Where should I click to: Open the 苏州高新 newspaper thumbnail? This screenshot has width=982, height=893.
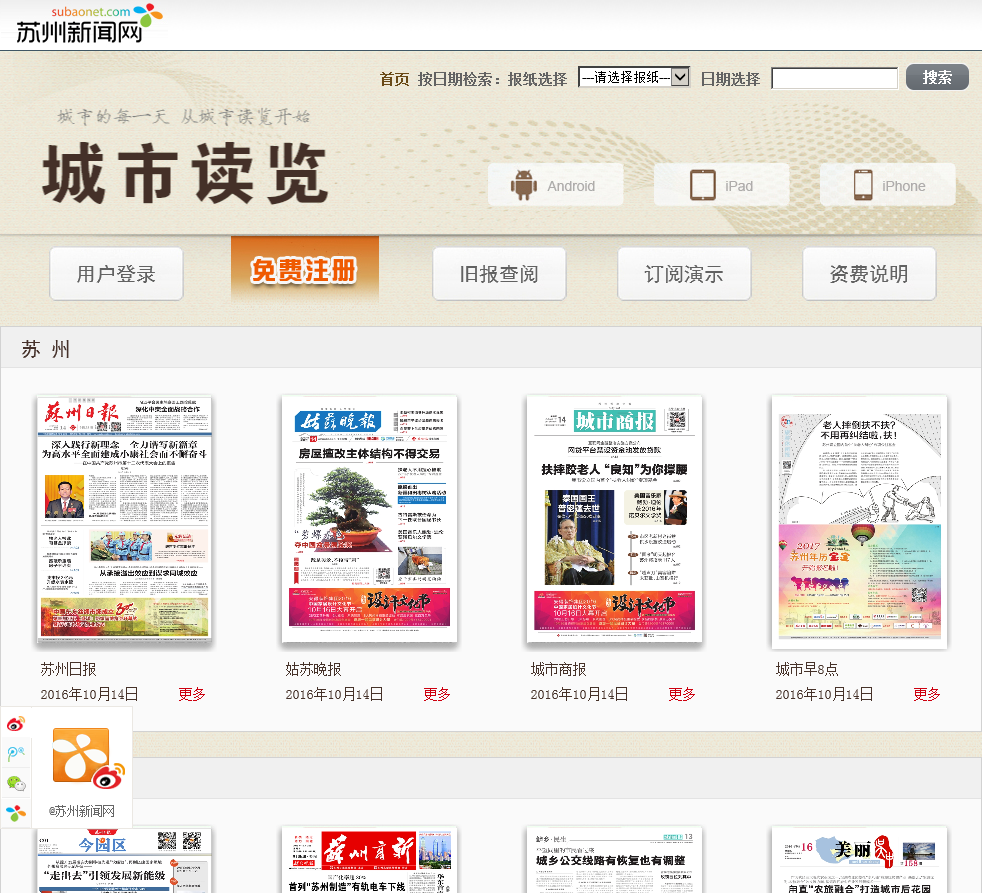coord(370,860)
